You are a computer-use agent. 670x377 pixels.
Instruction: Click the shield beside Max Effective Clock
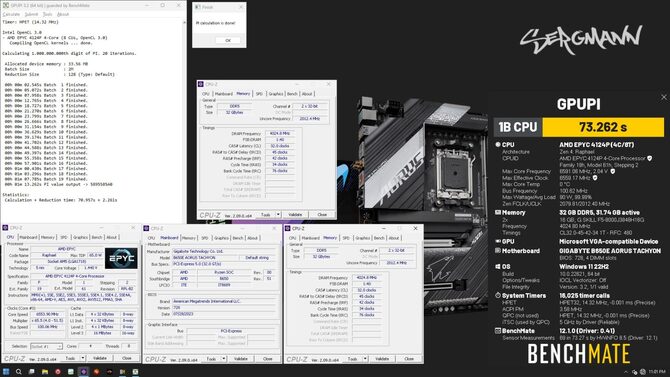(x=595, y=178)
